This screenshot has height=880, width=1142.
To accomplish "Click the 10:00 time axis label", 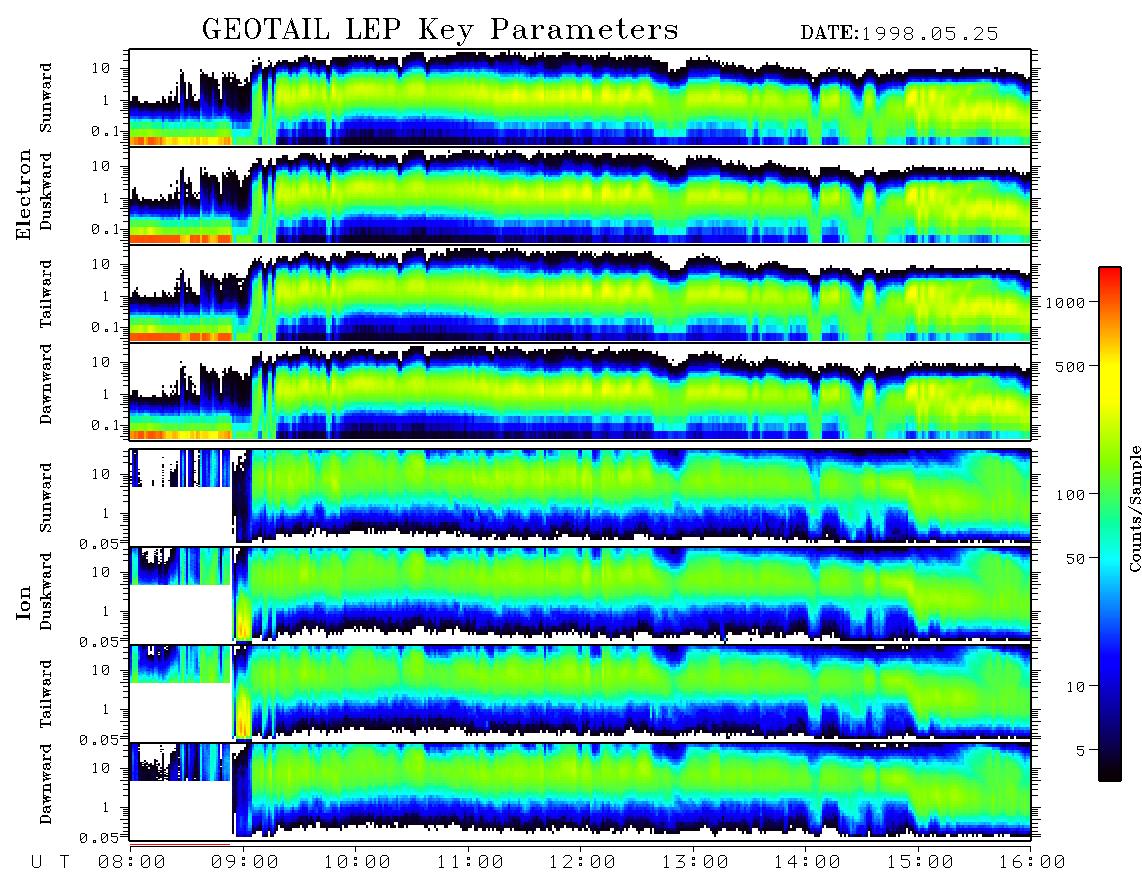I will point(357,862).
